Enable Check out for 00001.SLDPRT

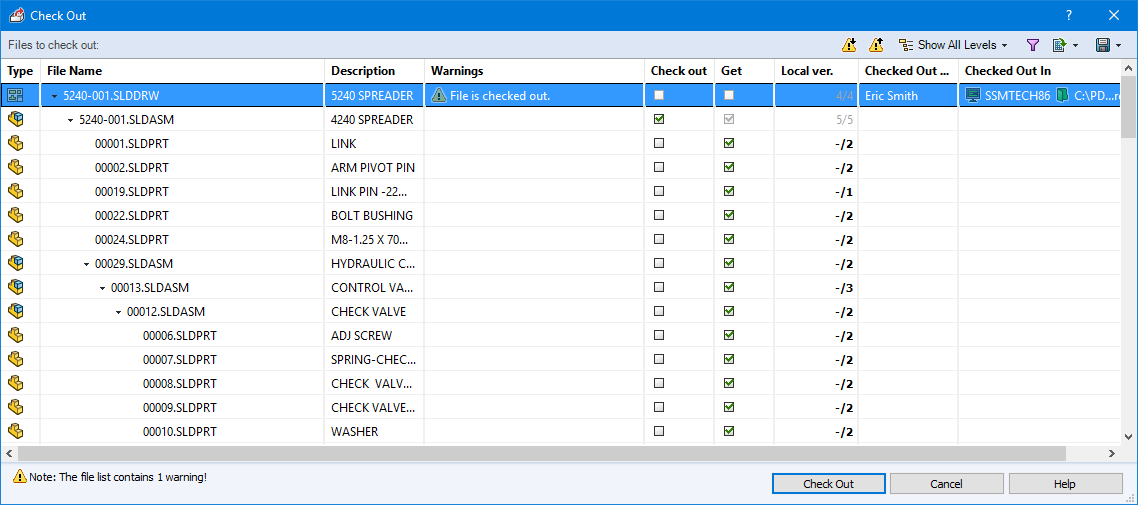[x=658, y=143]
